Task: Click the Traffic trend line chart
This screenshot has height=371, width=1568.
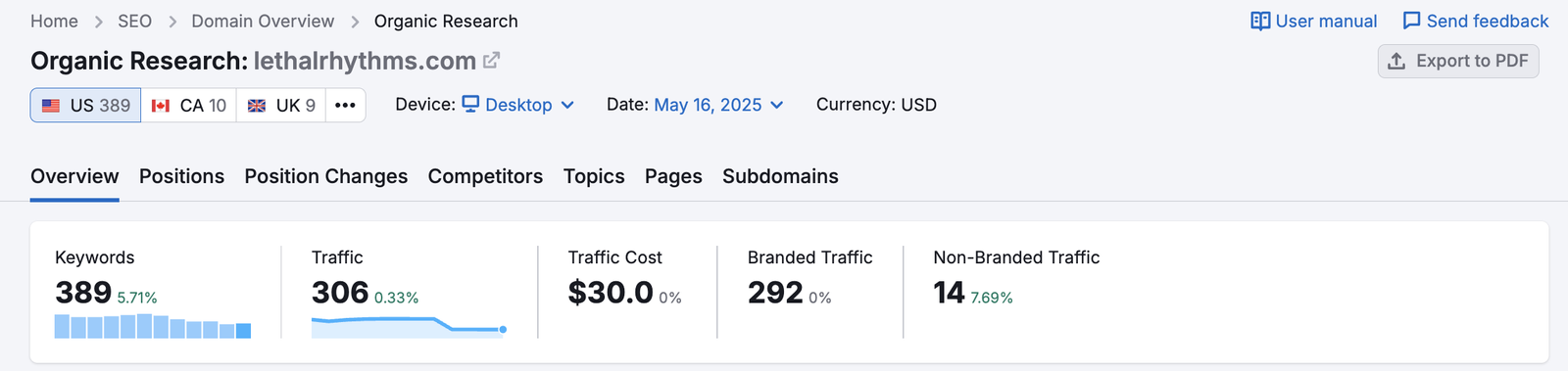Action: (409, 326)
